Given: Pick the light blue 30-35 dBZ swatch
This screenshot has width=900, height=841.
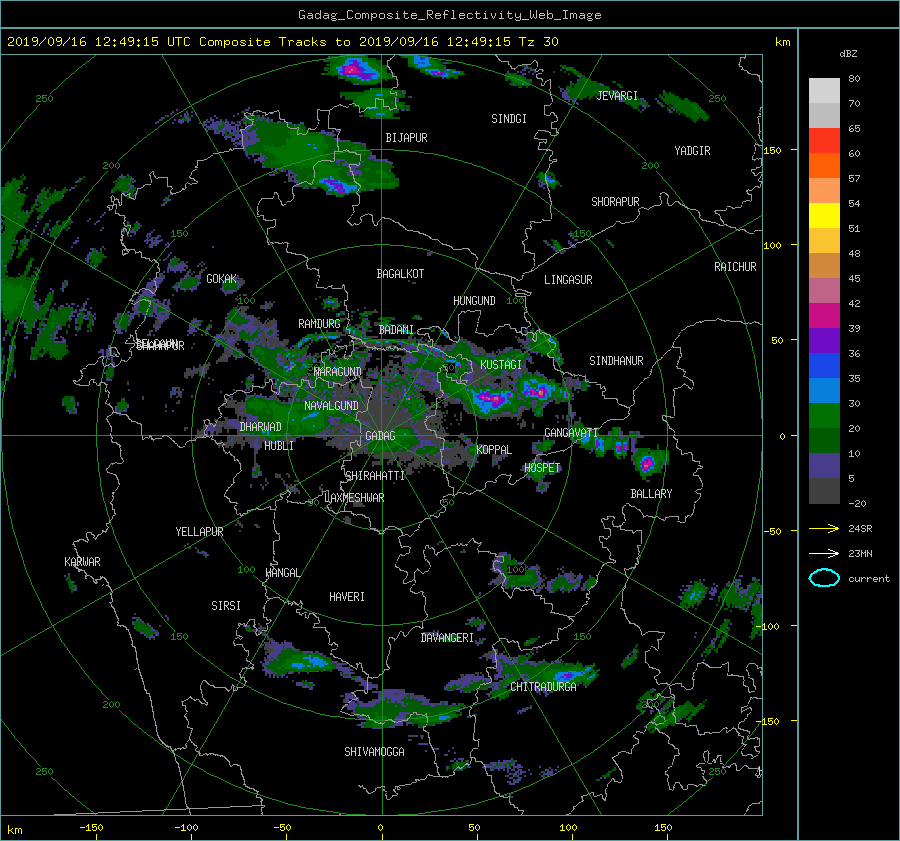Looking at the screenshot, I should click(x=824, y=391).
